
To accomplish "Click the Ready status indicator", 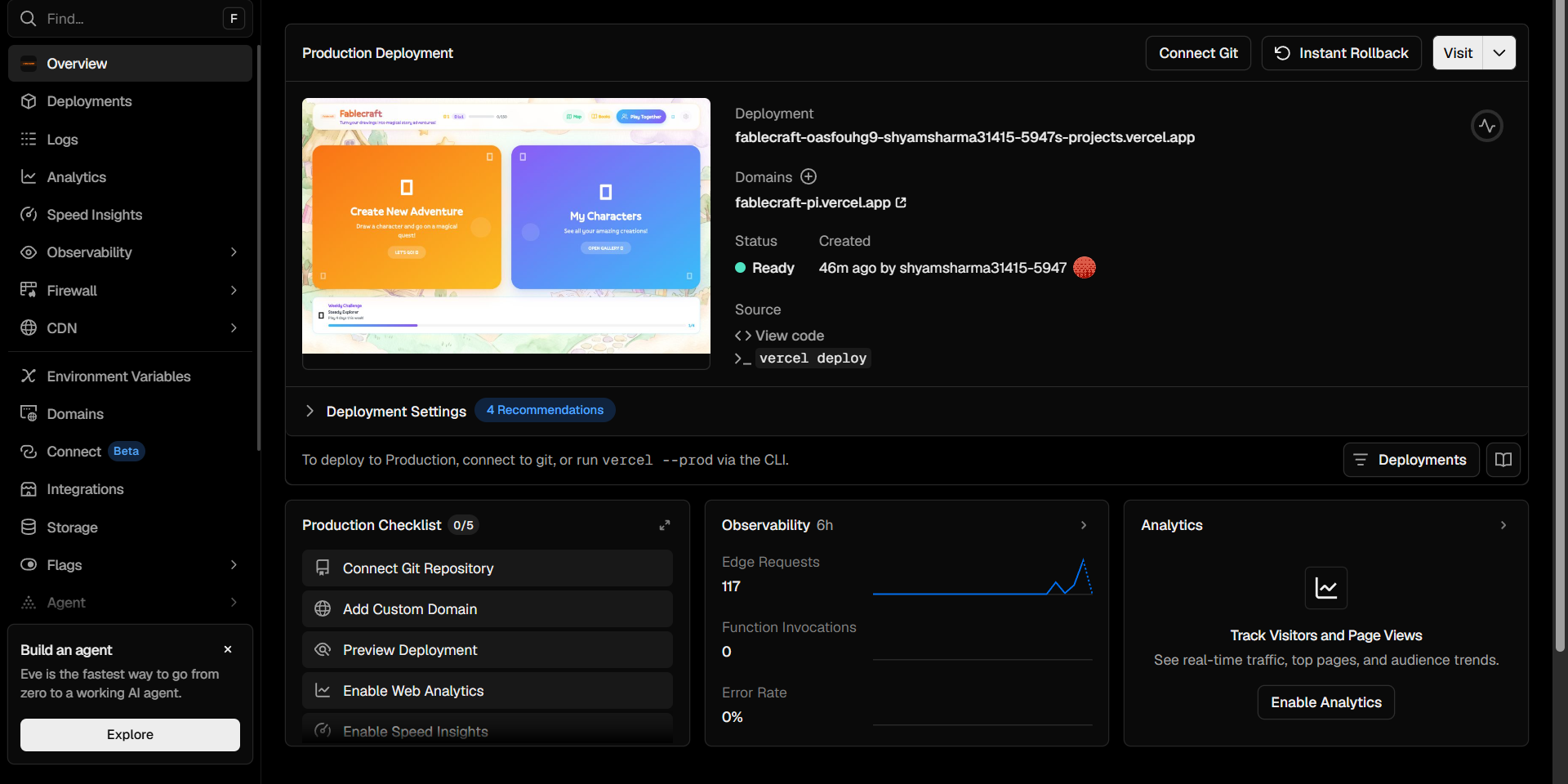I will [764, 268].
